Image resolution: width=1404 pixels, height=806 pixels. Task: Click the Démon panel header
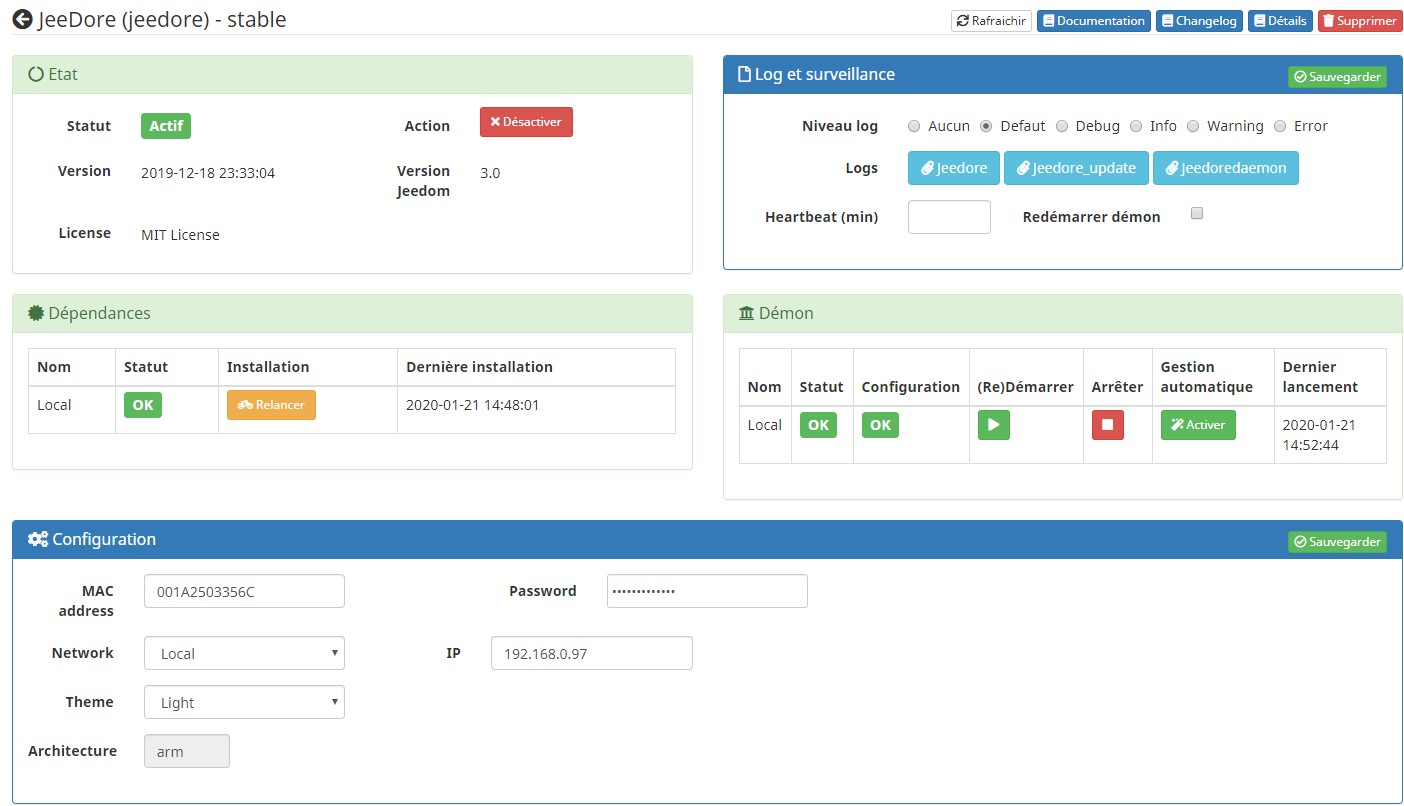pyautogui.click(x=1063, y=314)
